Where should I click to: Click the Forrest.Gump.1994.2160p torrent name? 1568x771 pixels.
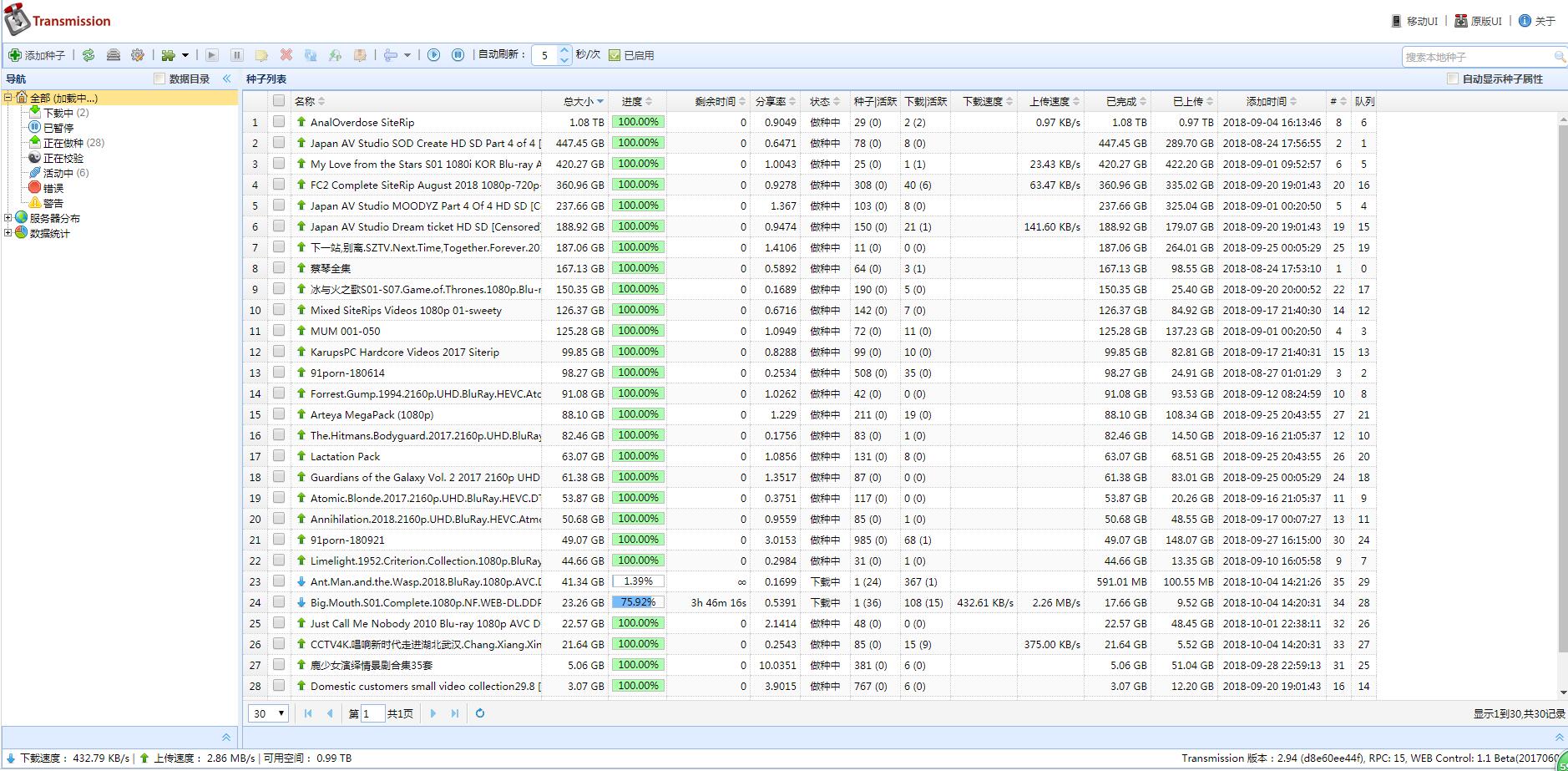tap(426, 393)
